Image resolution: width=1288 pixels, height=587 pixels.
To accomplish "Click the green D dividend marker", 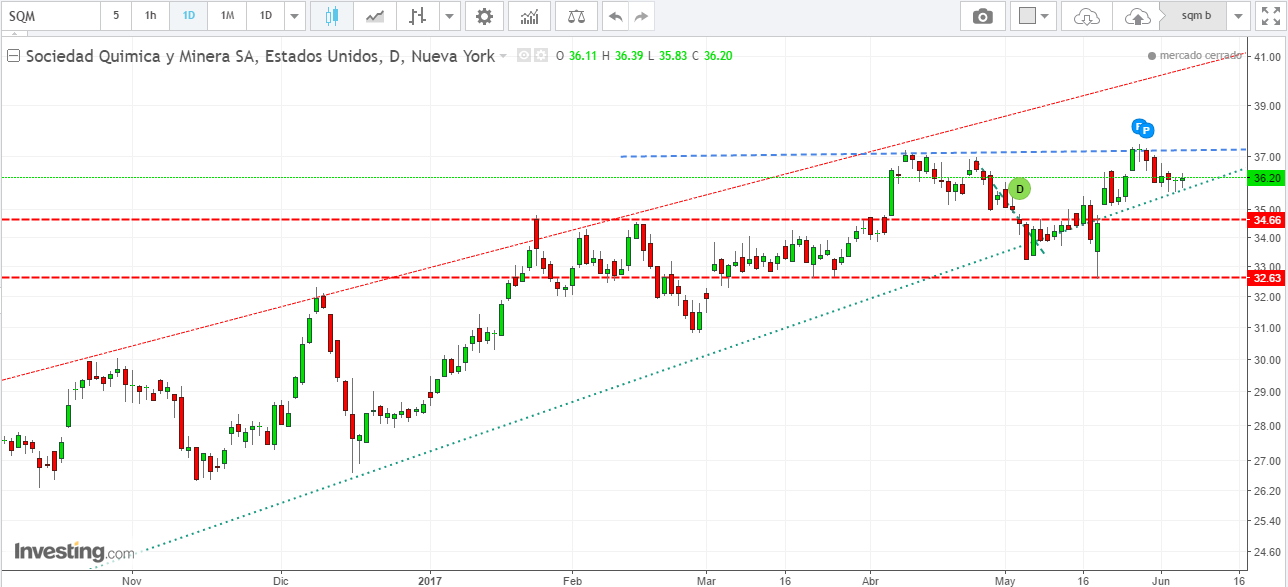I will click(x=1019, y=189).
